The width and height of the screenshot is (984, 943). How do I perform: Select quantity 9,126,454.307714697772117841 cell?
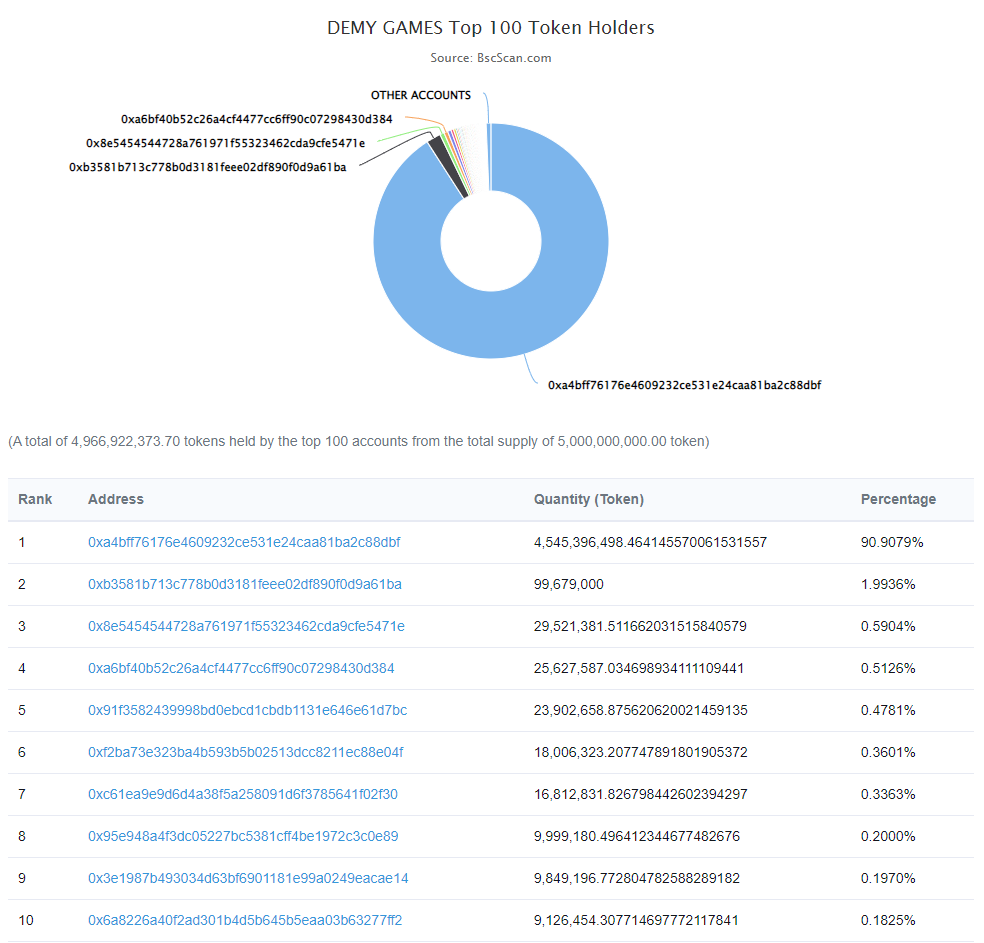pos(636,920)
